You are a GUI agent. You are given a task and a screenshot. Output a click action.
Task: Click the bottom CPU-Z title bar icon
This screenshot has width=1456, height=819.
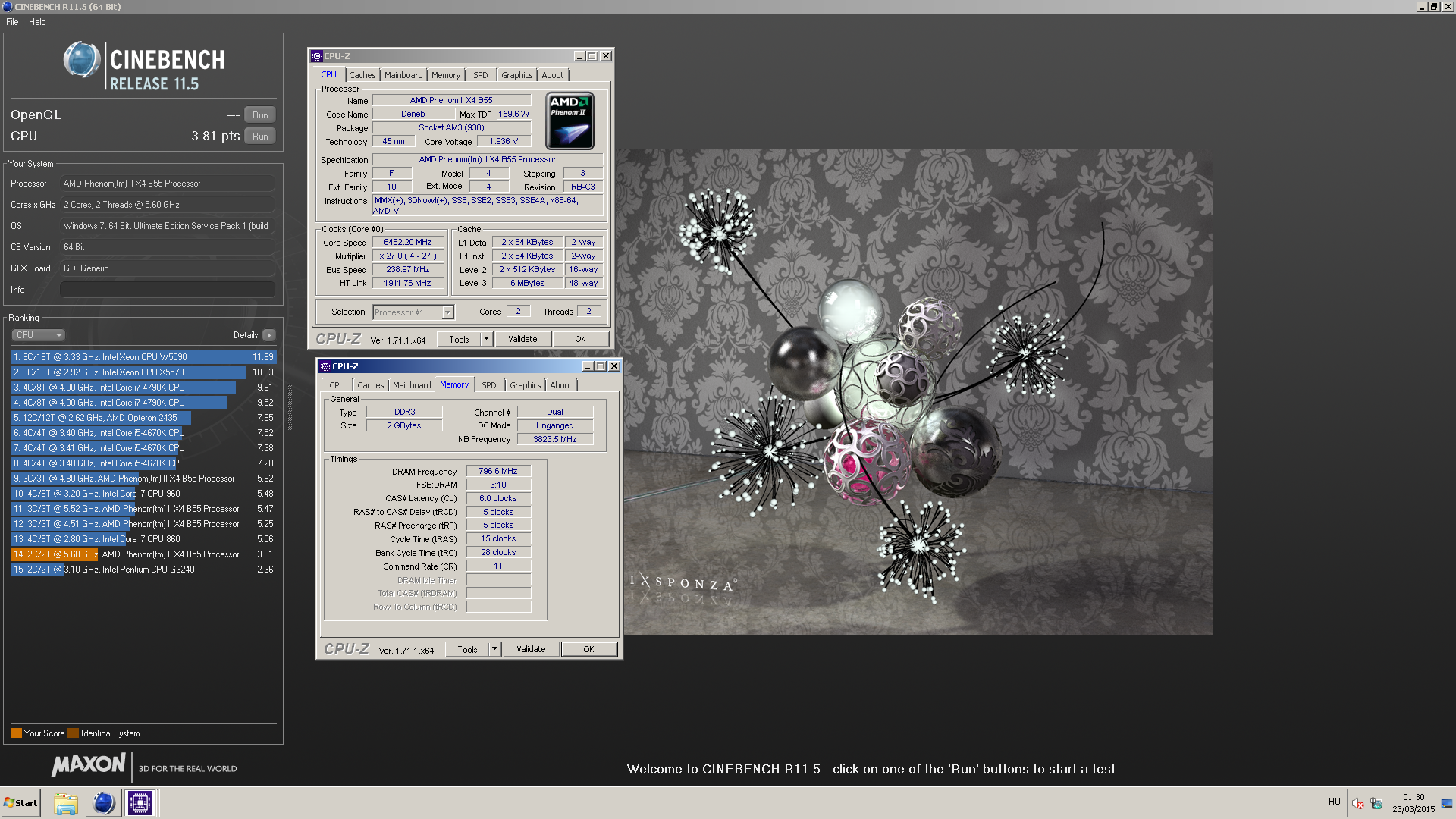coord(325,366)
